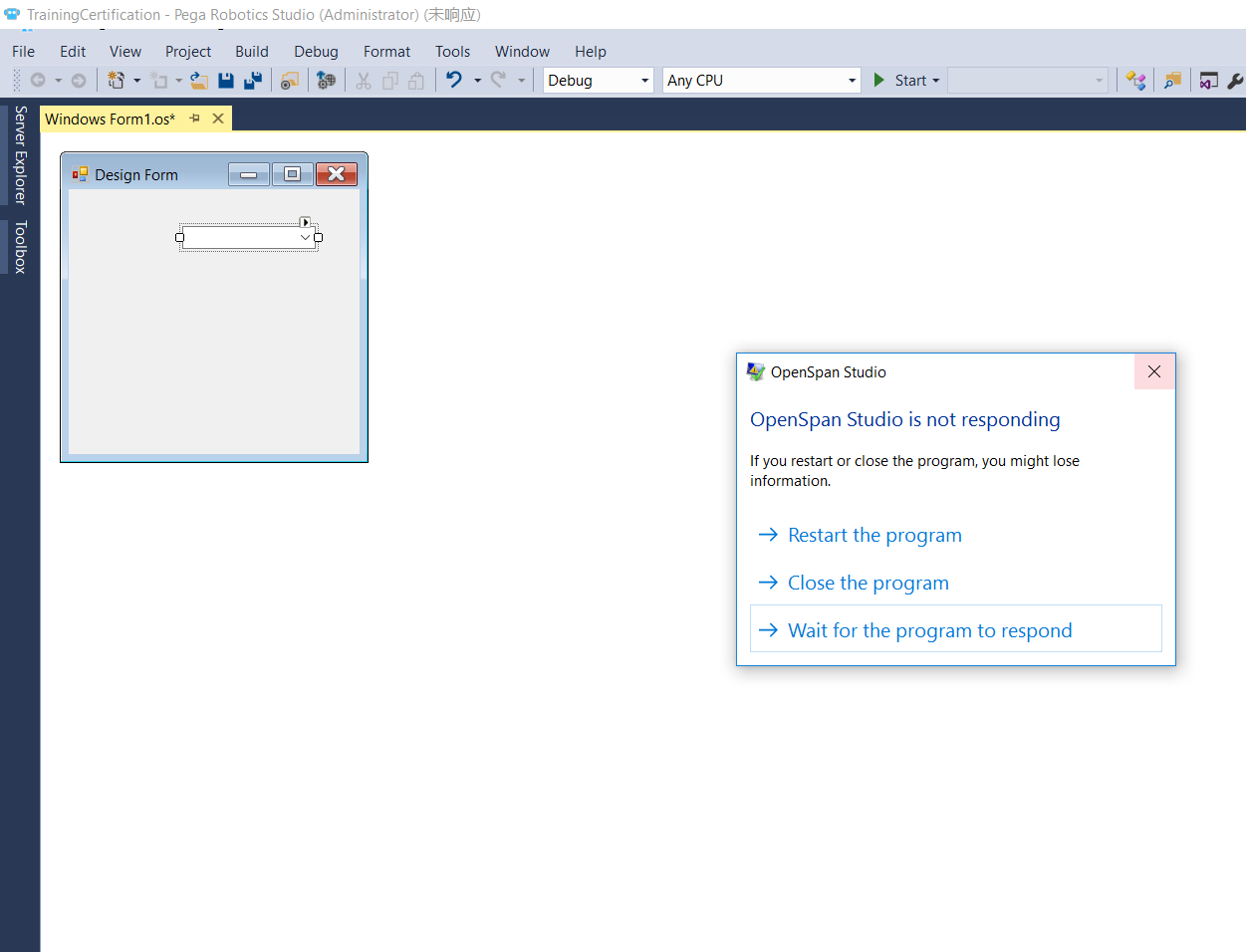Choose Wait for the program to respond
The image size is (1246, 952).
(x=956, y=628)
